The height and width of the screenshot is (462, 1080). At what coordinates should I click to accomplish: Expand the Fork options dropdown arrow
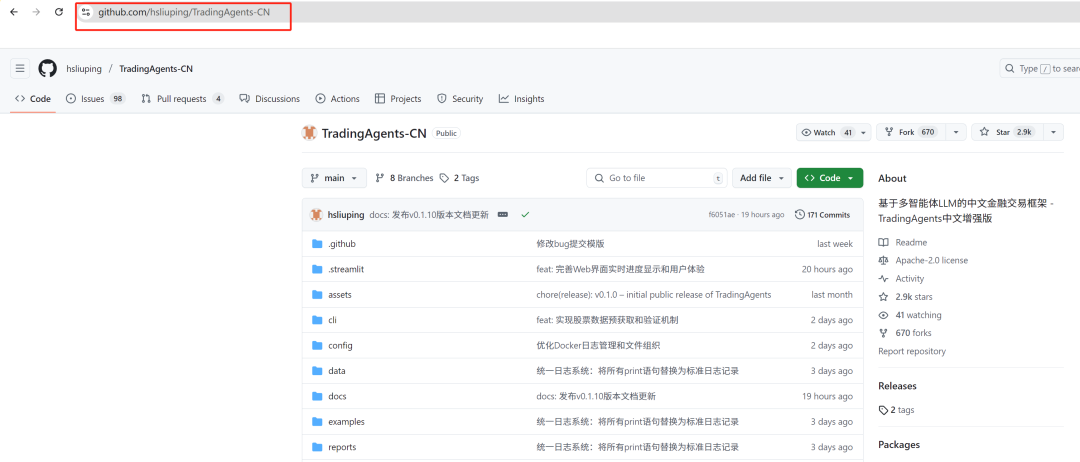click(956, 132)
